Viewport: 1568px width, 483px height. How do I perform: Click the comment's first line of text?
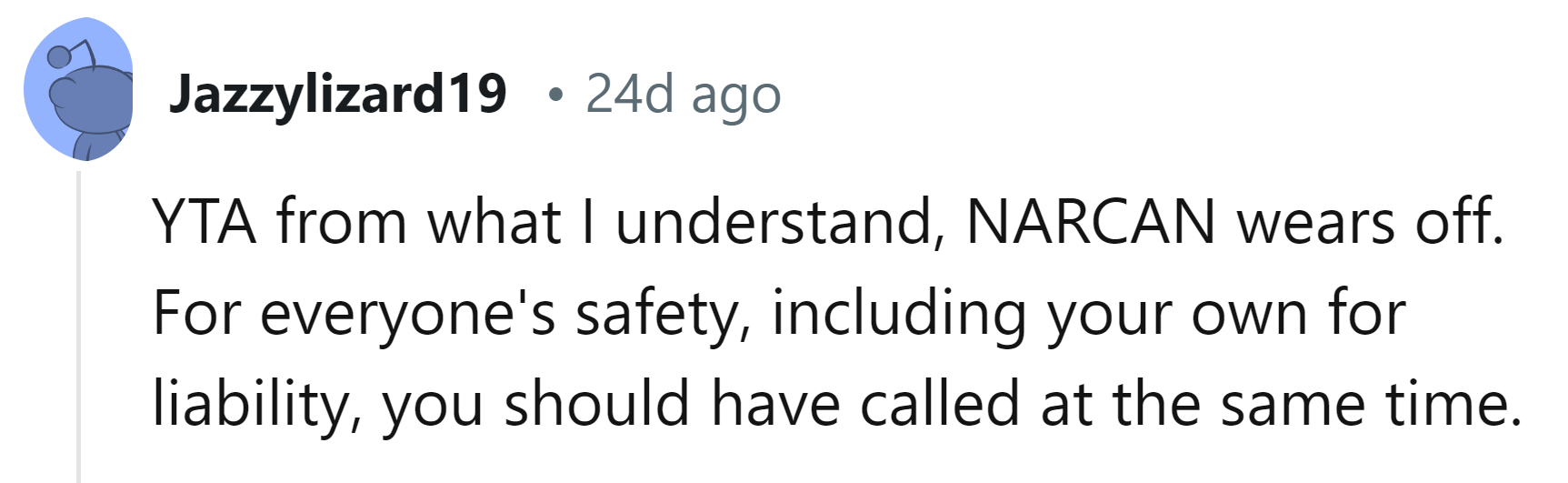click(x=827, y=221)
